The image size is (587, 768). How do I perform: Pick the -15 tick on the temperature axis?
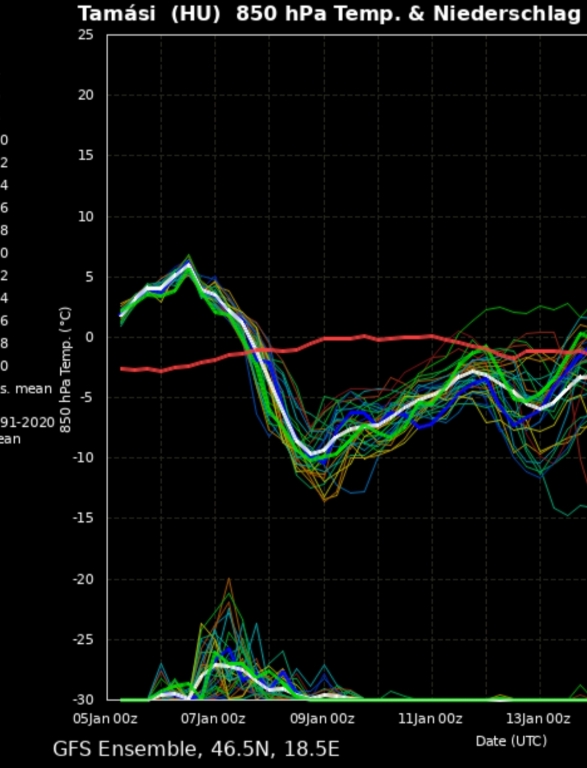pyautogui.click(x=83, y=518)
